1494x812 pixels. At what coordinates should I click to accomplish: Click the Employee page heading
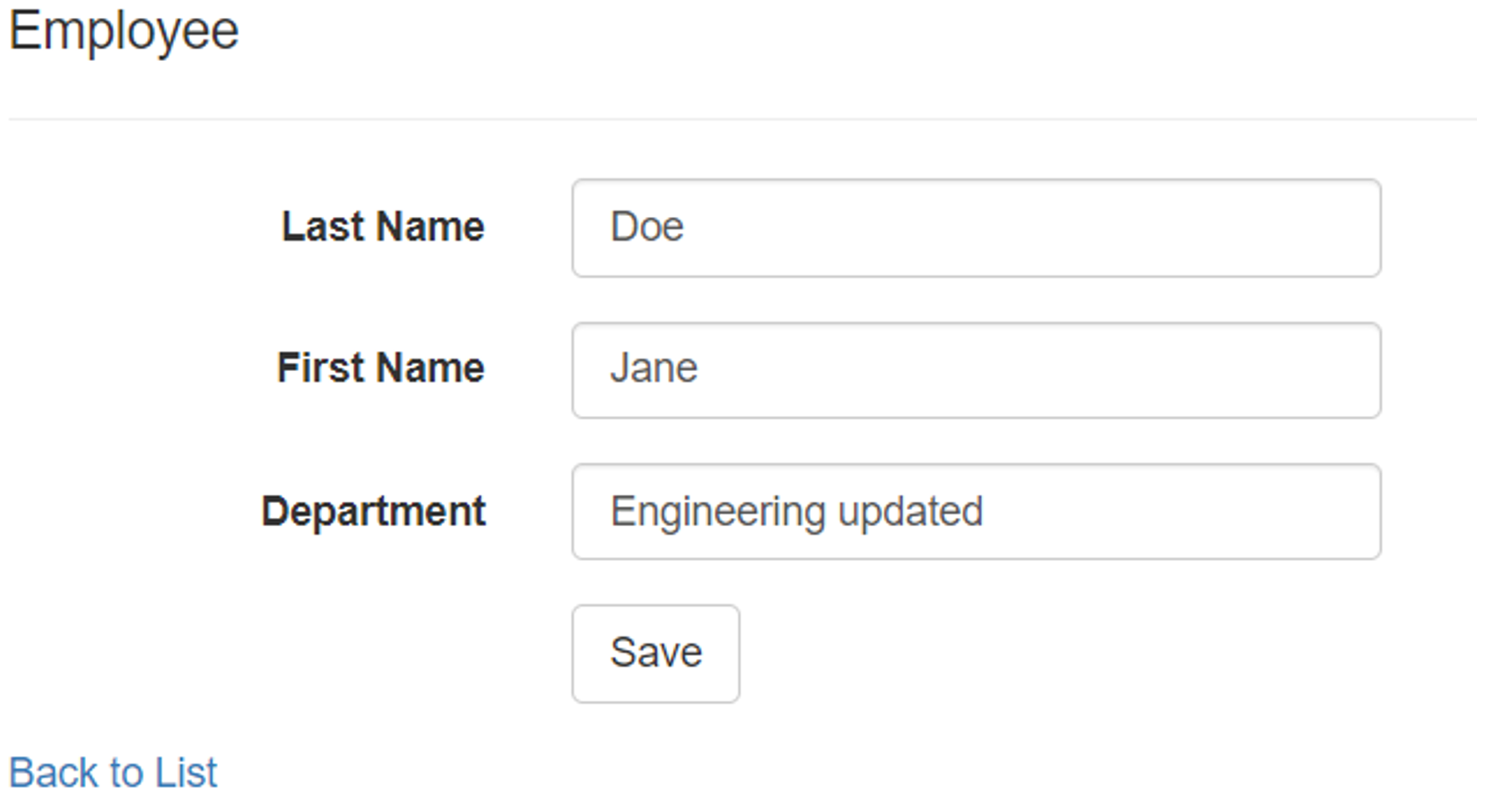tap(124, 31)
